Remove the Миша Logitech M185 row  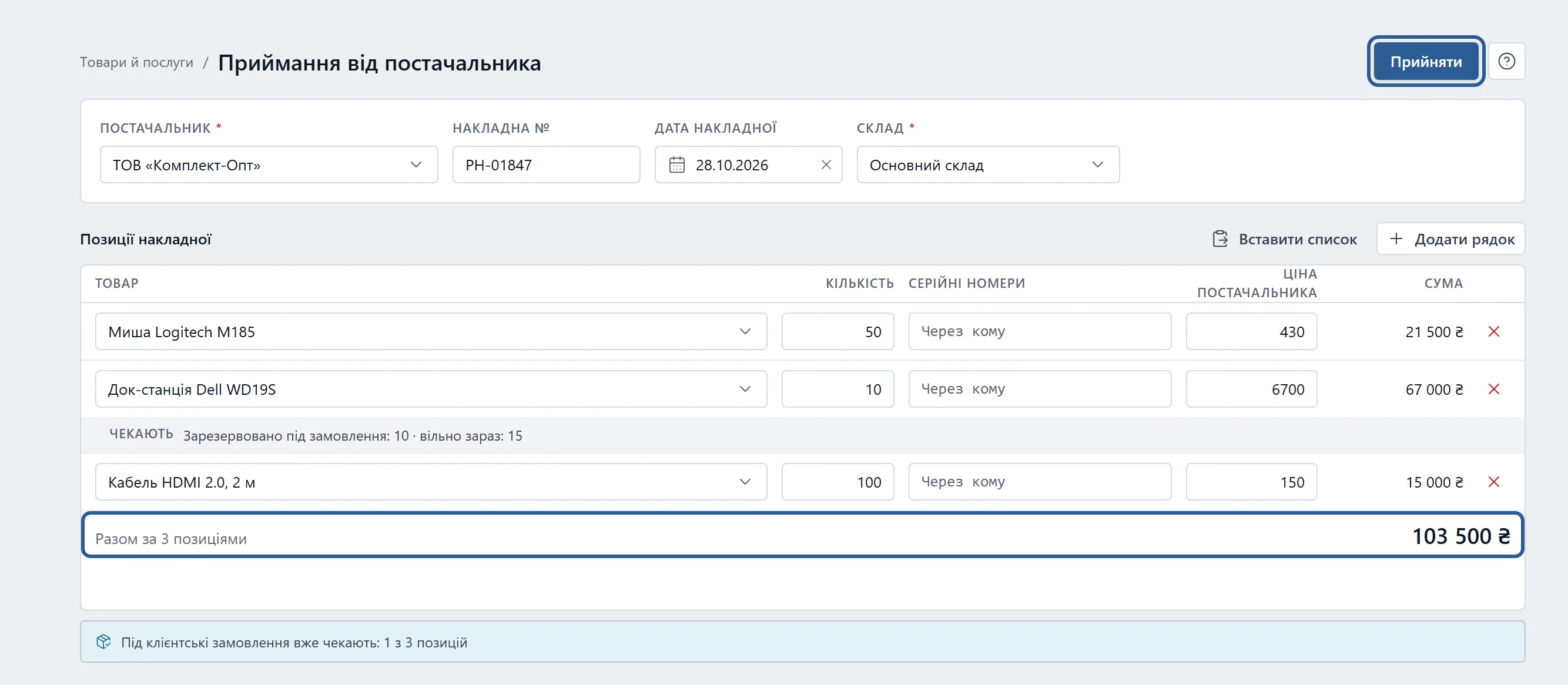click(x=1494, y=331)
